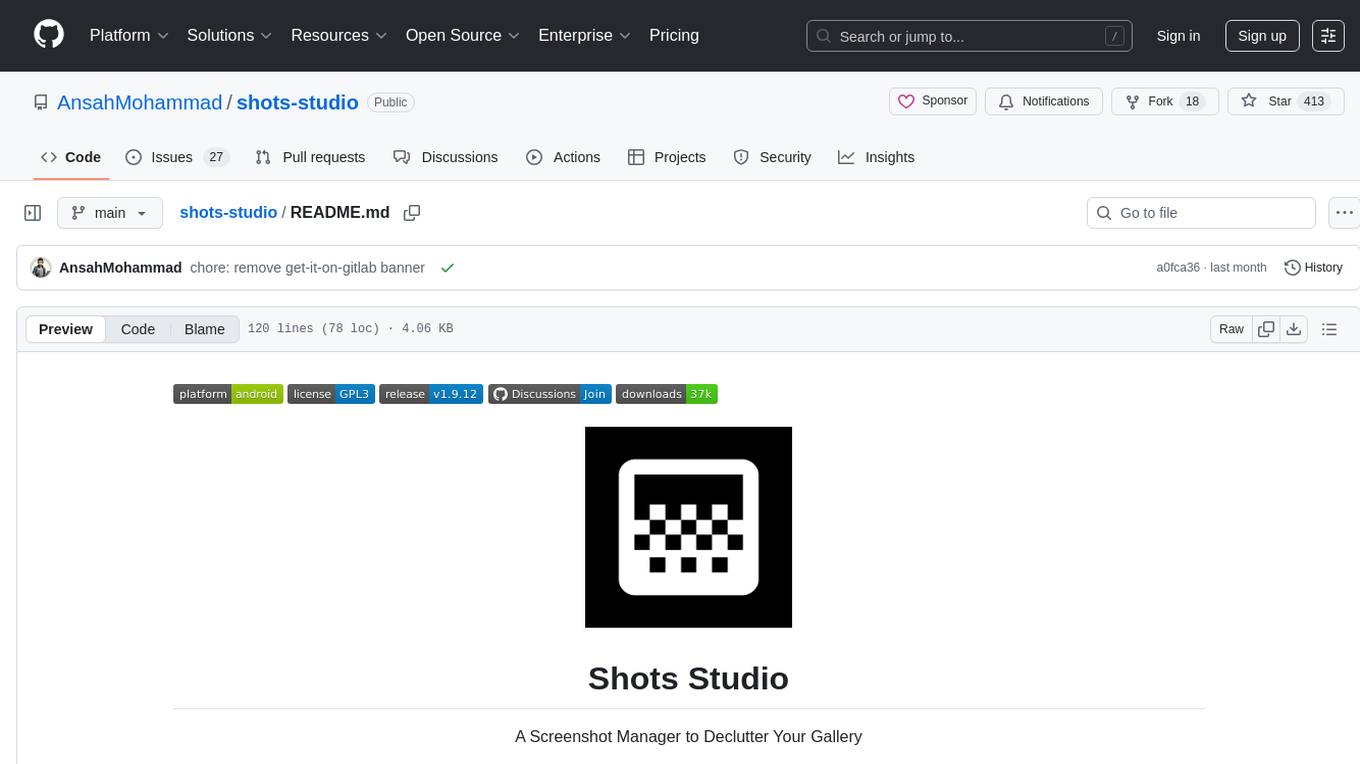Expand the Resources menu
This screenshot has width=1360, height=764.
point(339,35)
